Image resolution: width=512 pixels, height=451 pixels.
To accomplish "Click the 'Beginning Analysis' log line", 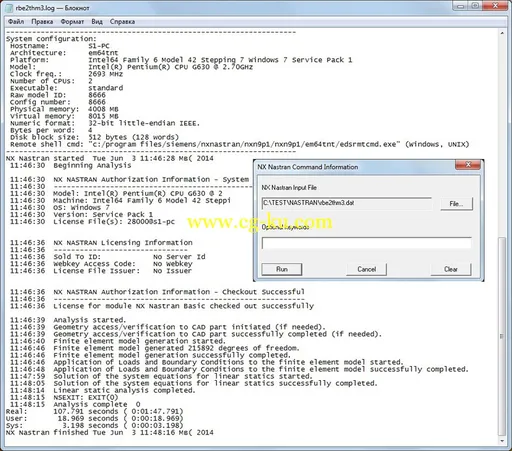I will pyautogui.click(x=70, y=165).
